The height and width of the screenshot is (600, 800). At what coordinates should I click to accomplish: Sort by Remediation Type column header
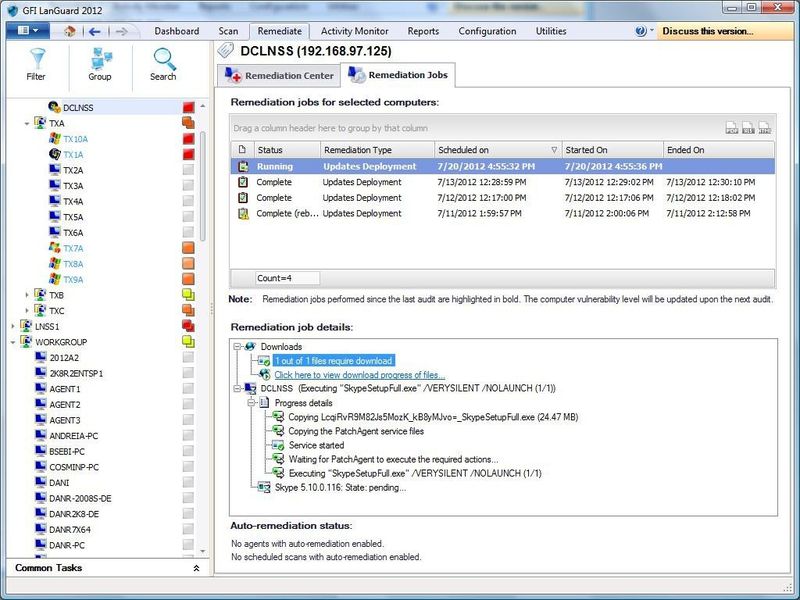pyautogui.click(x=377, y=149)
